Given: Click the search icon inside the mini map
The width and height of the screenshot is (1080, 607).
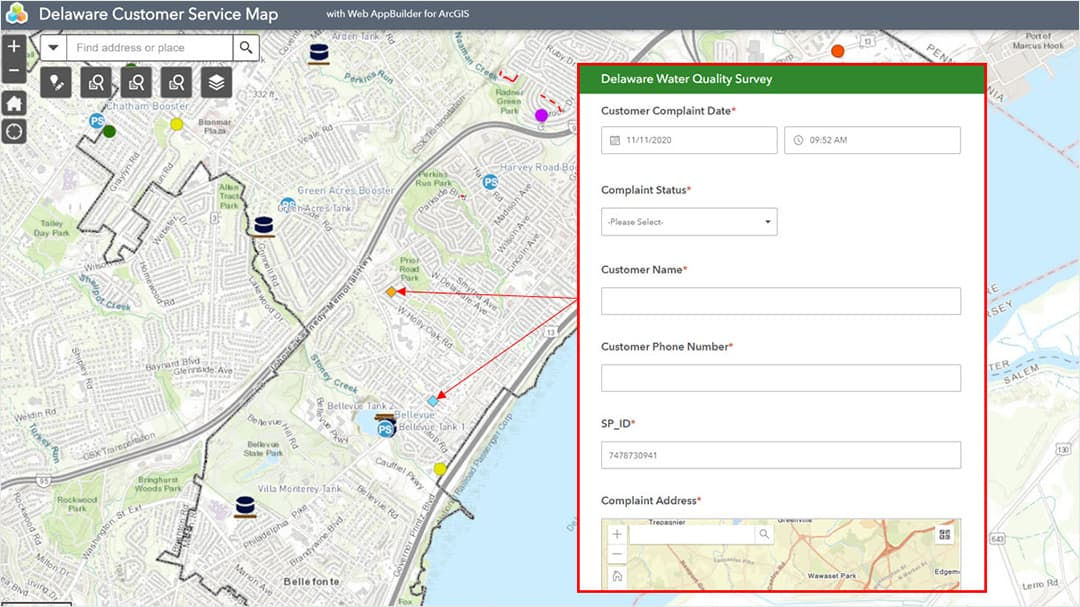Looking at the screenshot, I should tap(764, 533).
